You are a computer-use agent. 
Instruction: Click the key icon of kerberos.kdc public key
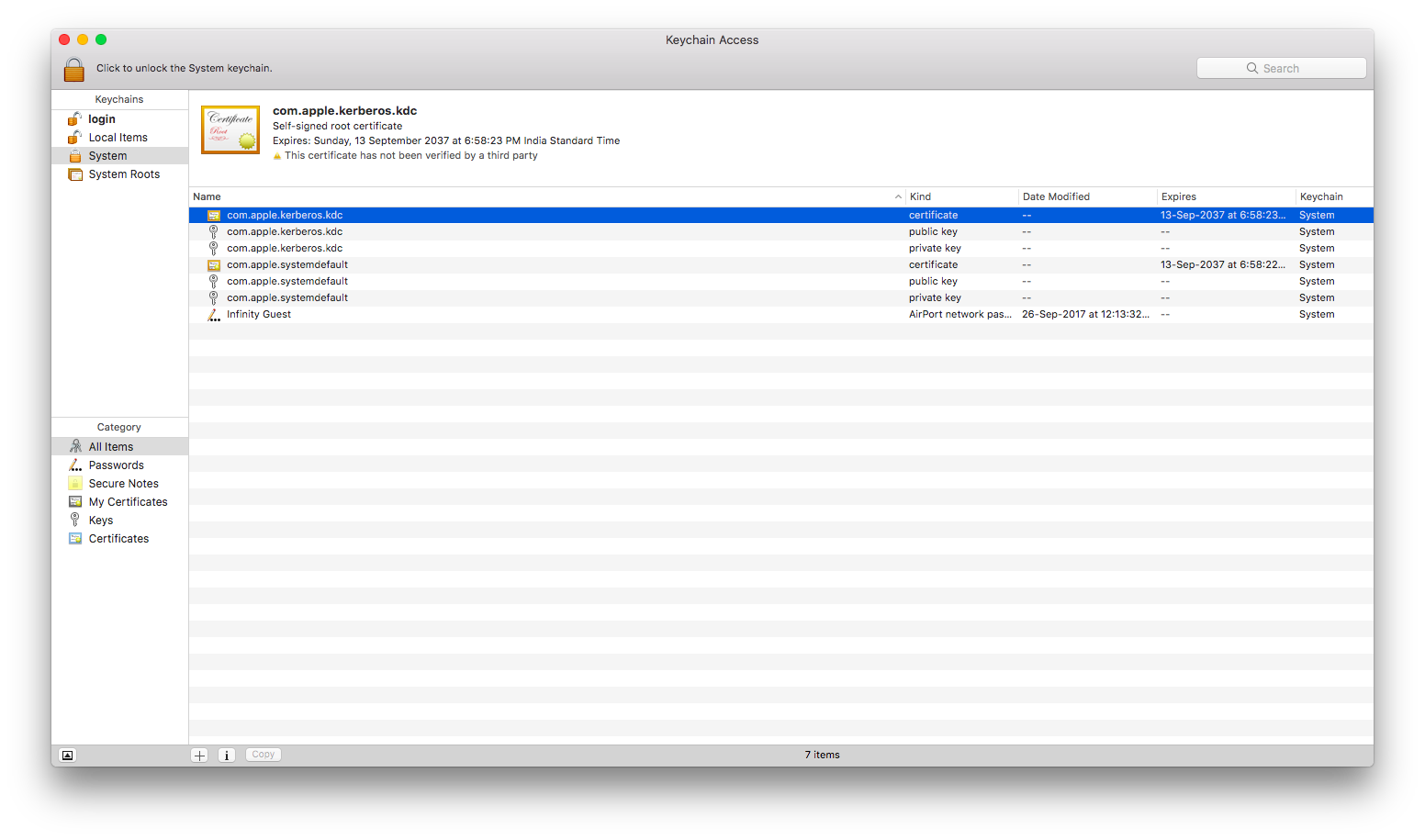tap(214, 232)
